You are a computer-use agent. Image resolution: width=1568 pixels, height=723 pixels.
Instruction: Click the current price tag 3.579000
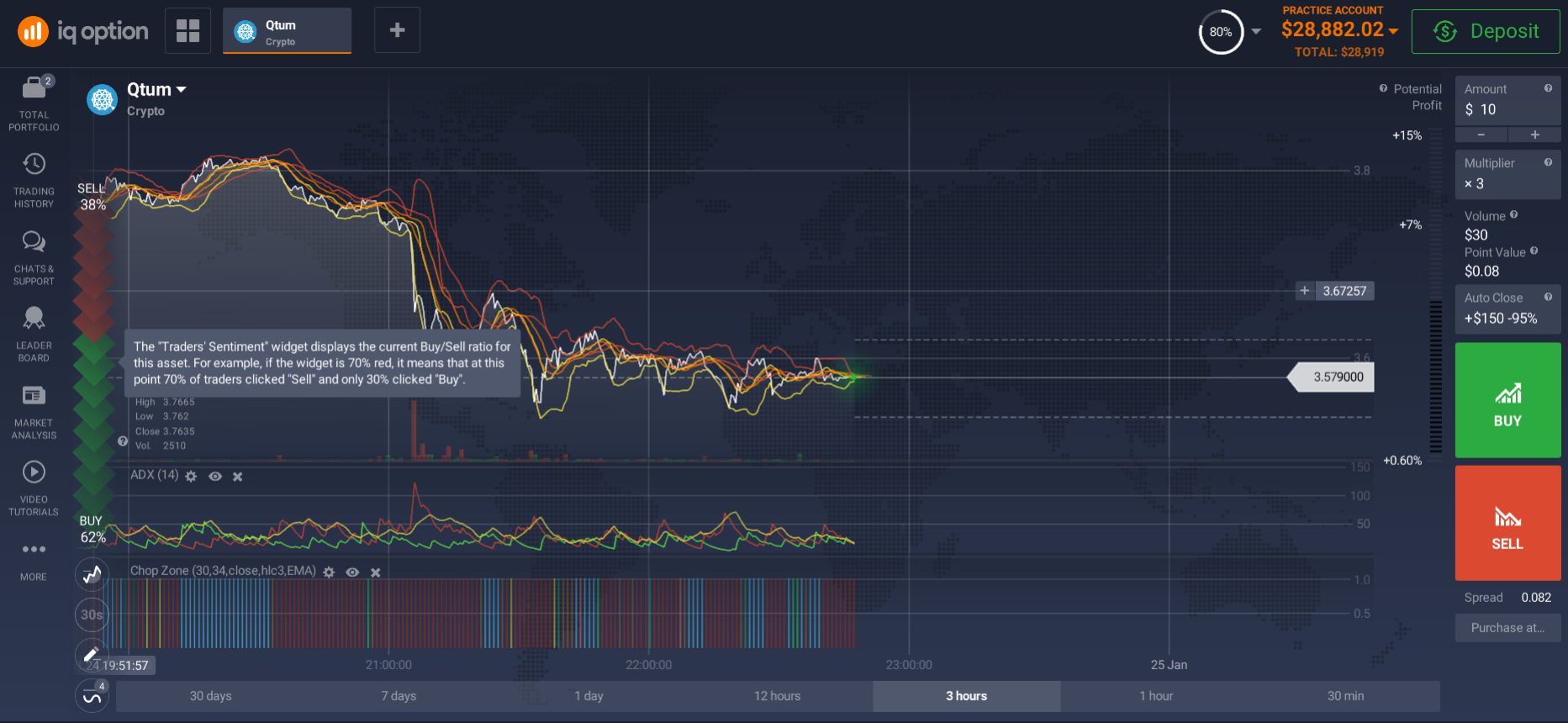tap(1332, 377)
